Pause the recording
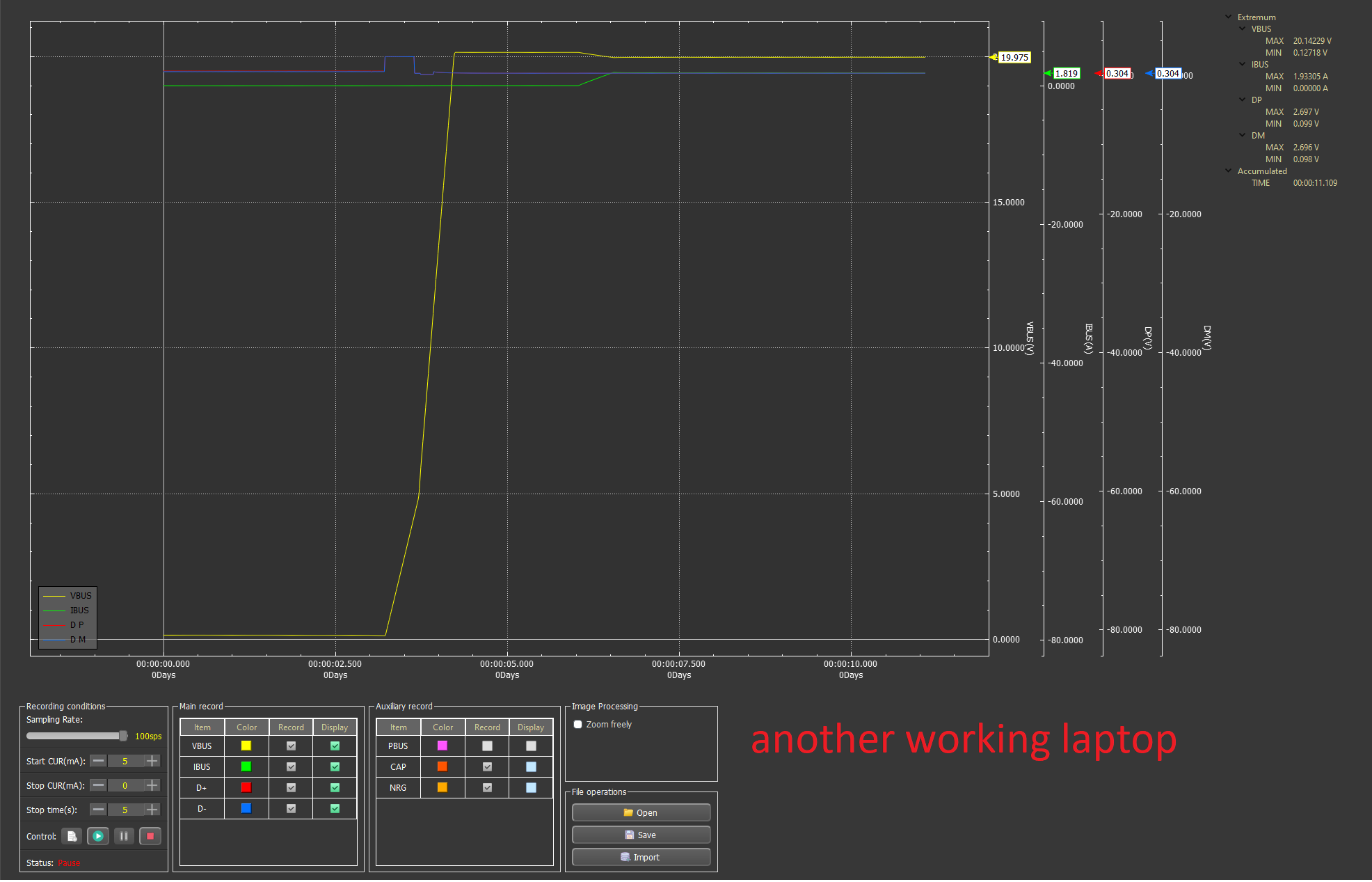Viewport: 1372px width, 882px height. click(x=124, y=836)
